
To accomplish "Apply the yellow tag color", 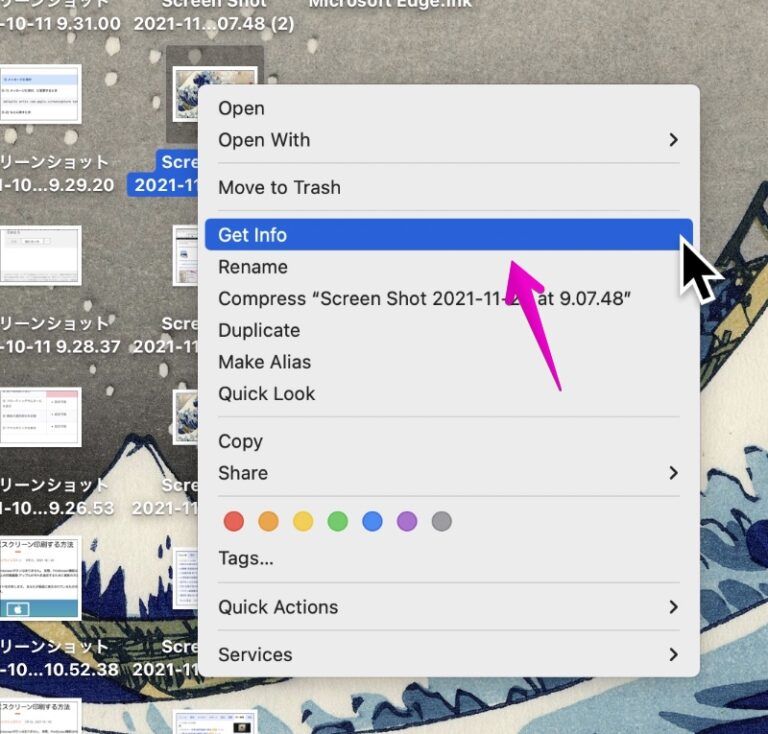I will pos(303,521).
